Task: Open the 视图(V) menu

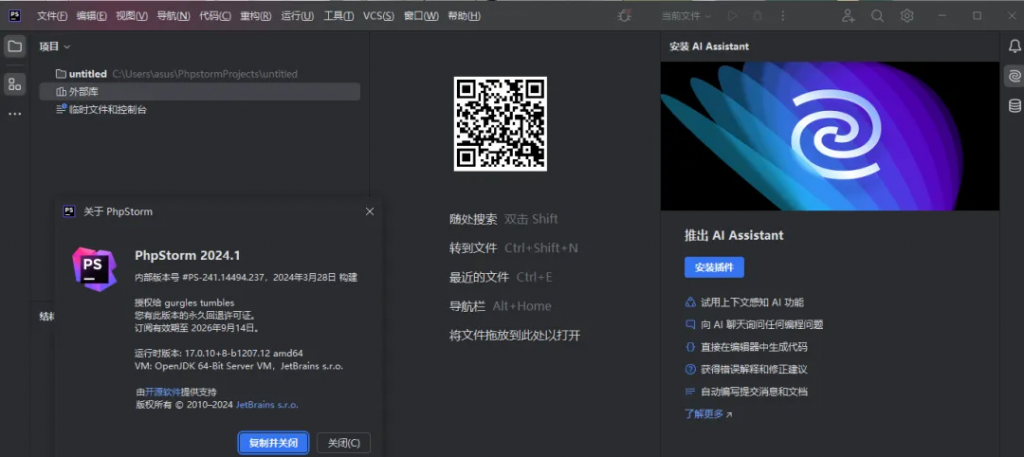Action: (x=132, y=16)
